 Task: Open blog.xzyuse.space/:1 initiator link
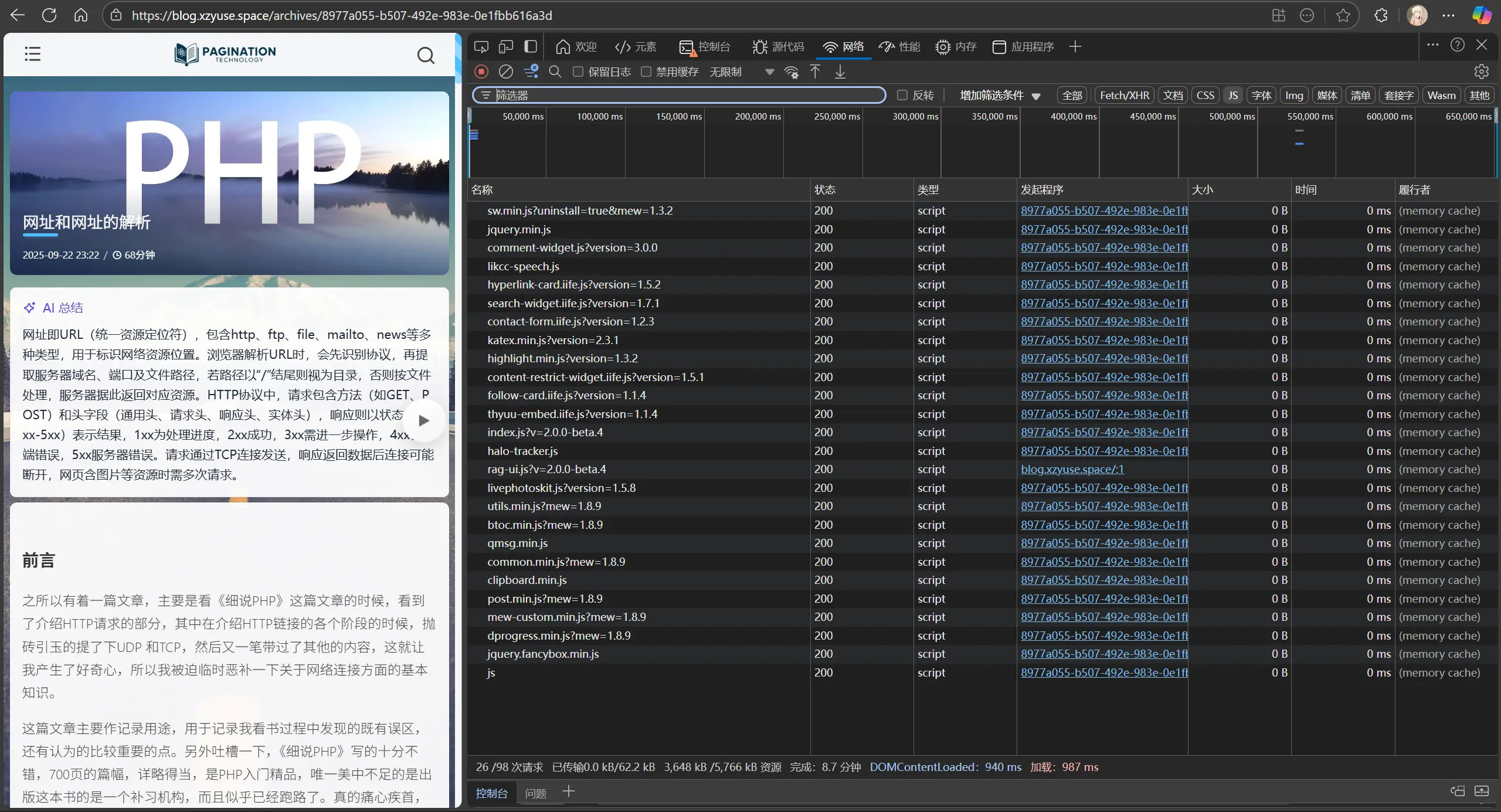tap(1072, 469)
